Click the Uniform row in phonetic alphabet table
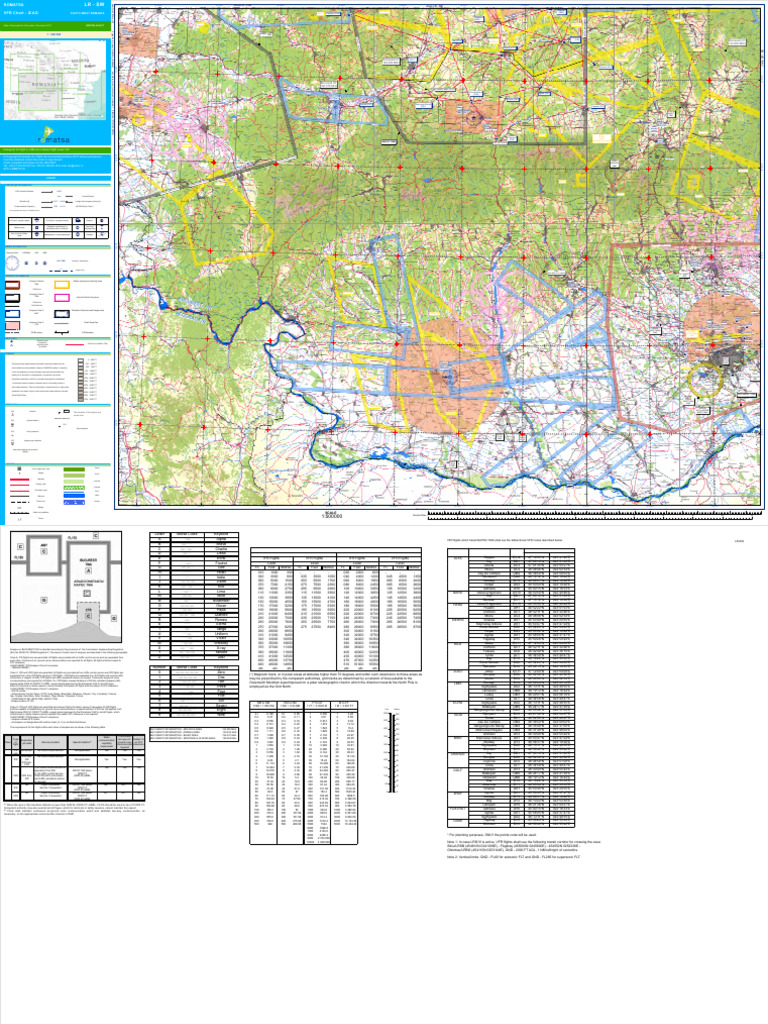 click(x=194, y=633)
